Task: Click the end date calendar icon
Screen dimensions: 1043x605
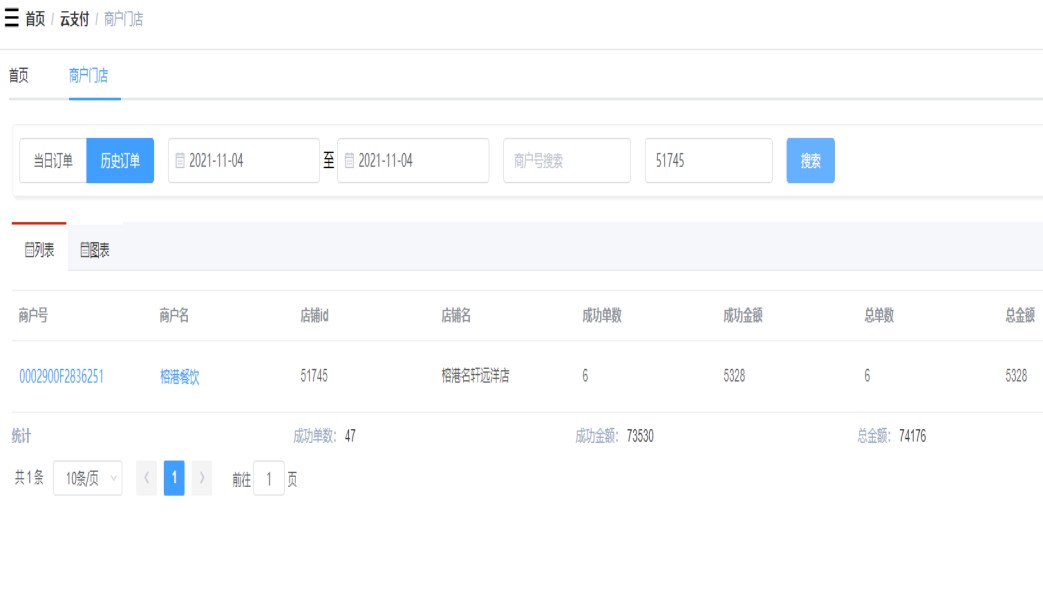Action: pos(349,161)
